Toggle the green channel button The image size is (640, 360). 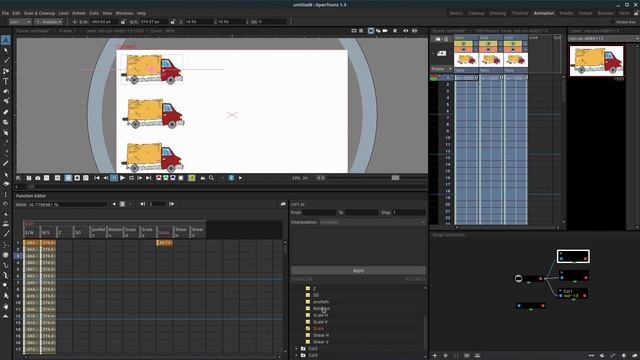click(x=166, y=178)
